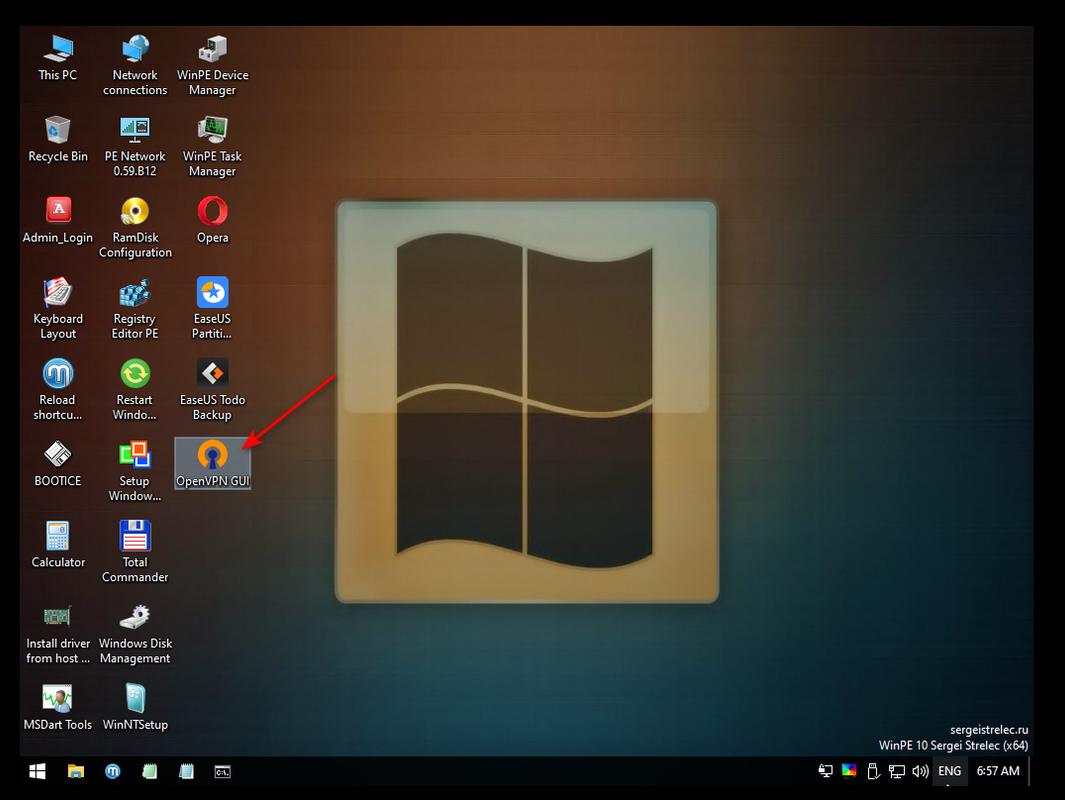Launch Total Commander
The image size is (1065, 800).
click(135, 552)
